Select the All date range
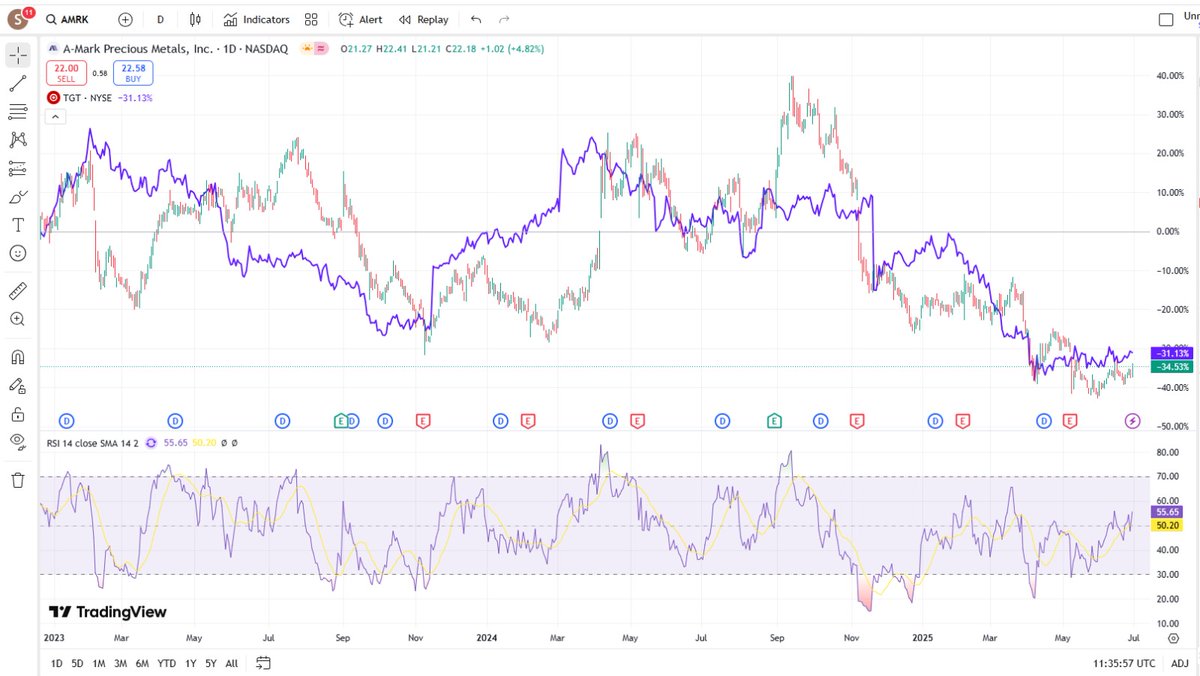Image resolution: width=1200 pixels, height=676 pixels. coord(232,663)
